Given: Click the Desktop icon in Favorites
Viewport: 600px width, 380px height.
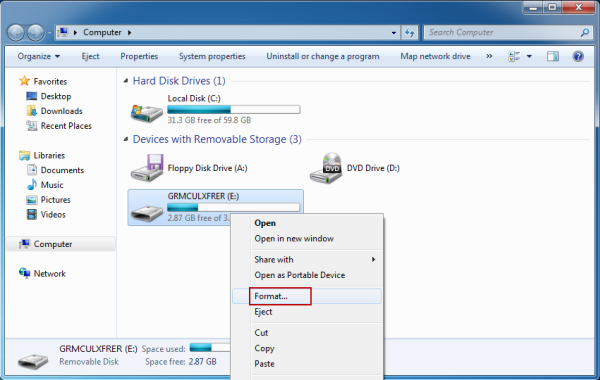Looking at the screenshot, I should (31, 96).
